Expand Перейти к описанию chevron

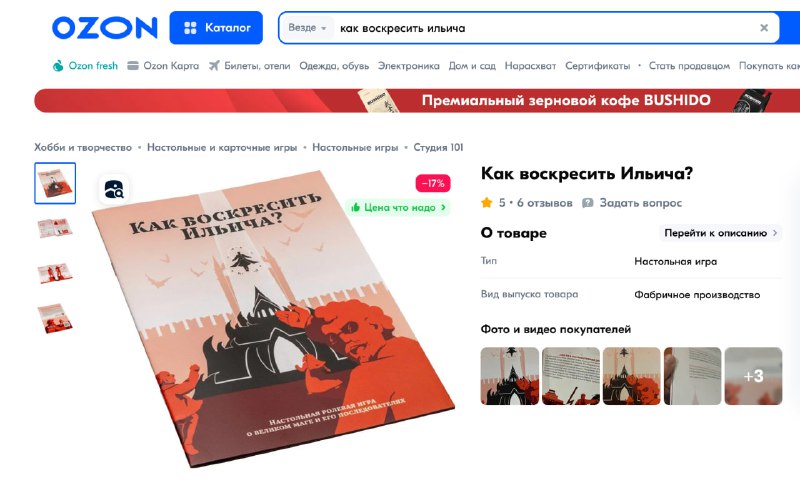[x=720, y=233]
